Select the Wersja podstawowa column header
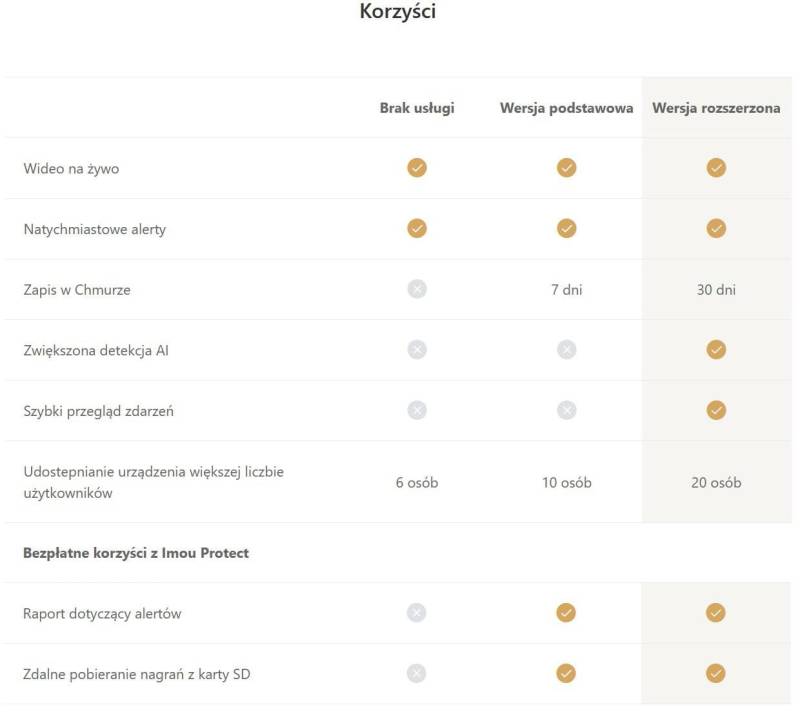The height and width of the screenshot is (712, 800). [x=566, y=108]
